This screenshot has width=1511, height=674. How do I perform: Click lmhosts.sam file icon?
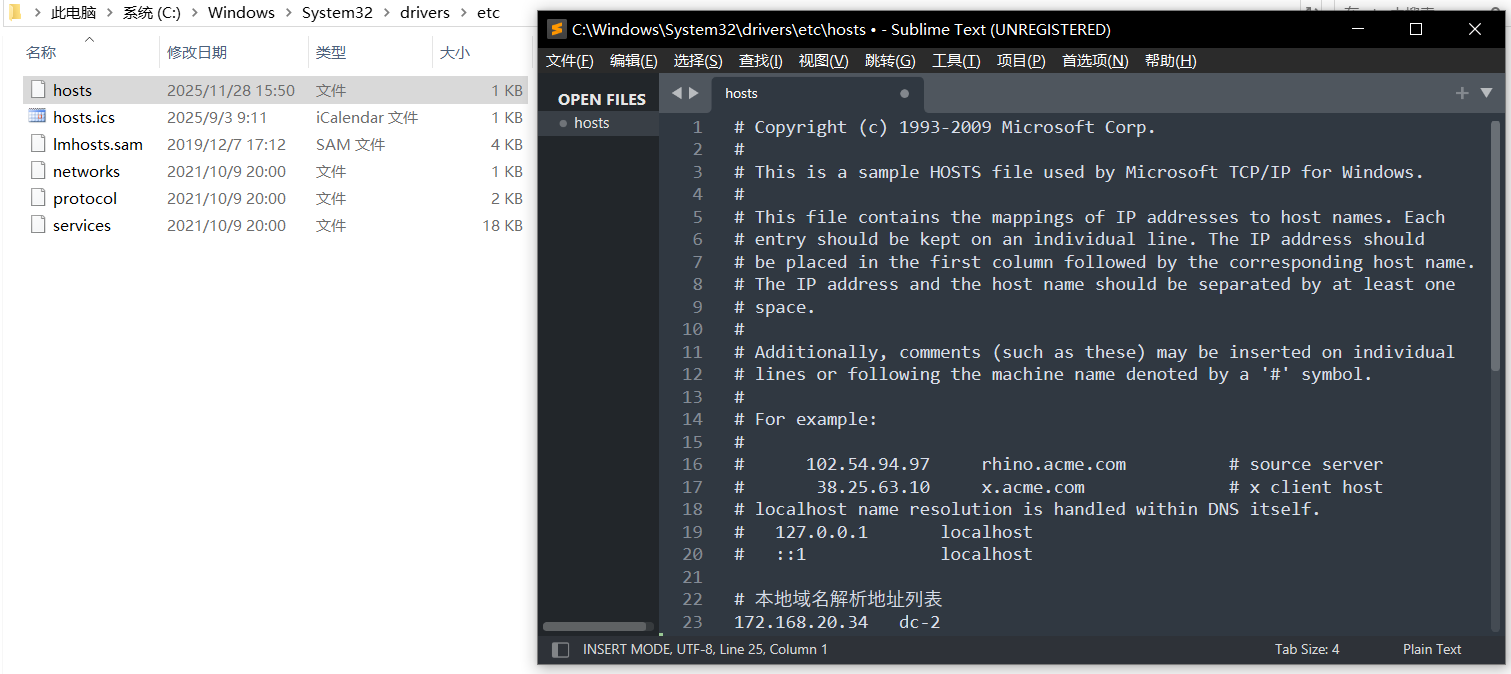coord(38,144)
